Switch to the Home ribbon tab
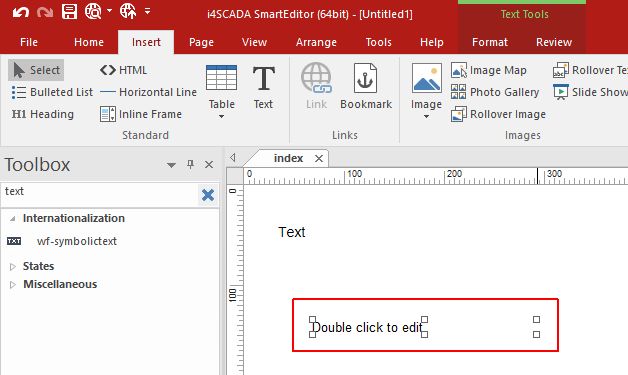628x375 pixels. (x=89, y=42)
